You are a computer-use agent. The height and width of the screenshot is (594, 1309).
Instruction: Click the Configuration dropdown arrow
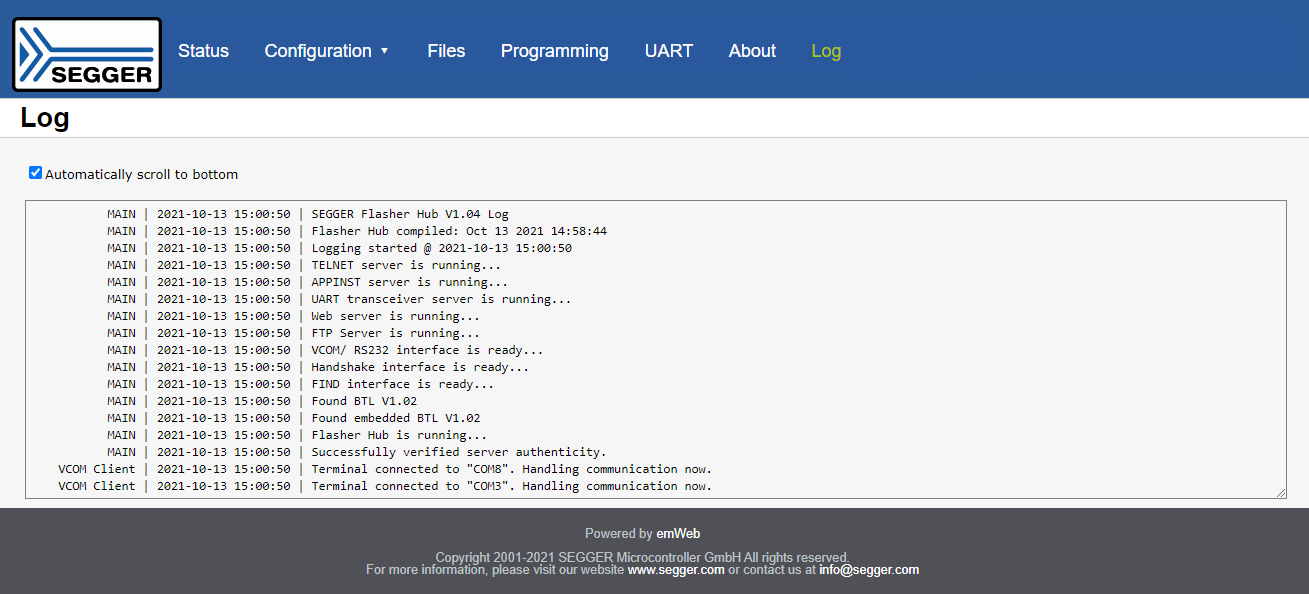385,52
